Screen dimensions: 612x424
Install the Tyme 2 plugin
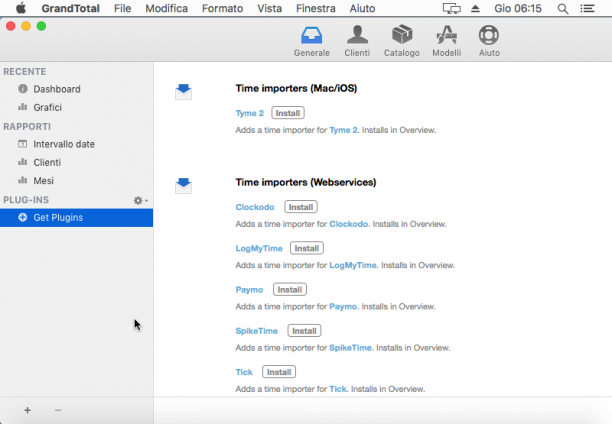288,113
